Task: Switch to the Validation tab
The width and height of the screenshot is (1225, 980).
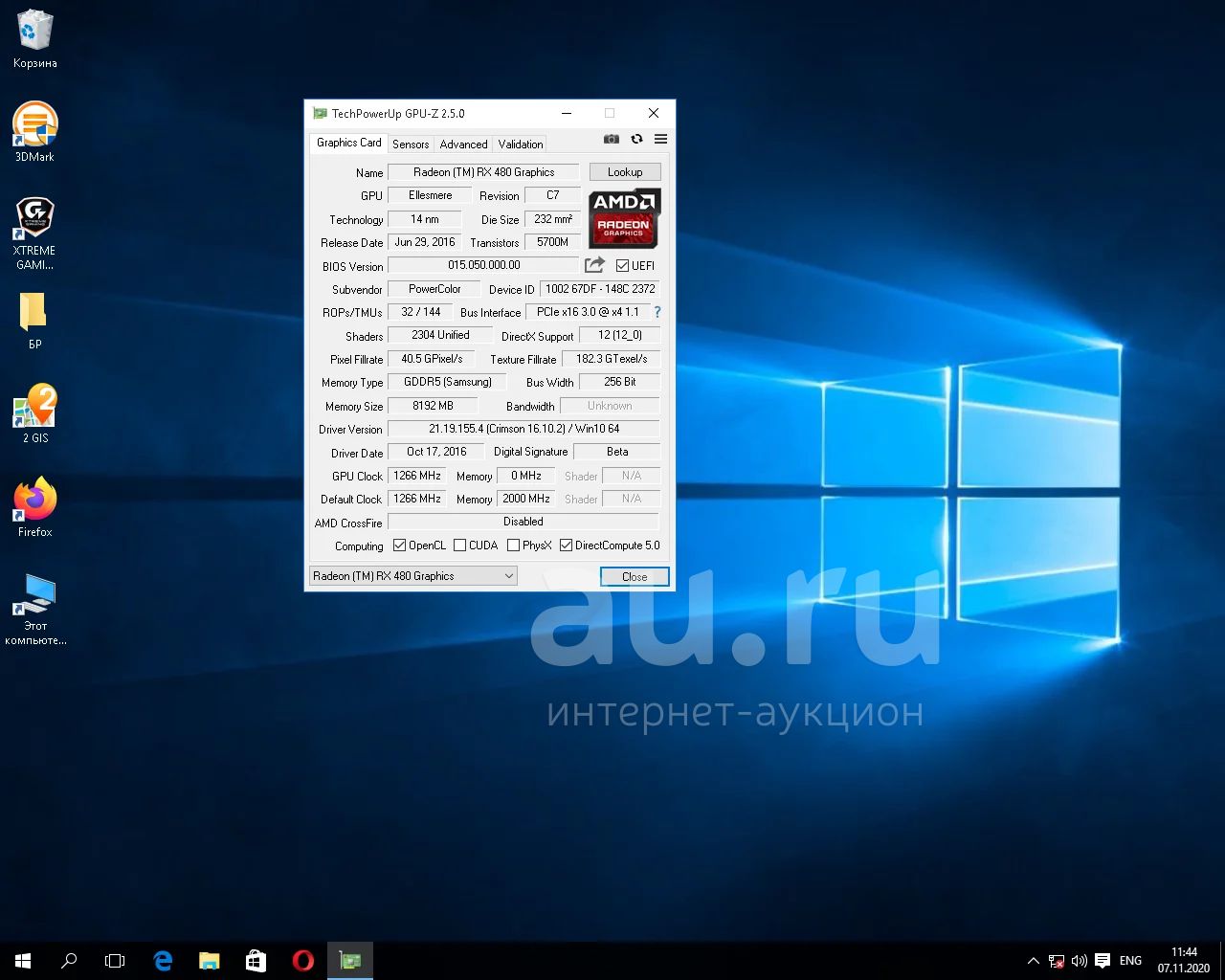Action: tap(521, 145)
